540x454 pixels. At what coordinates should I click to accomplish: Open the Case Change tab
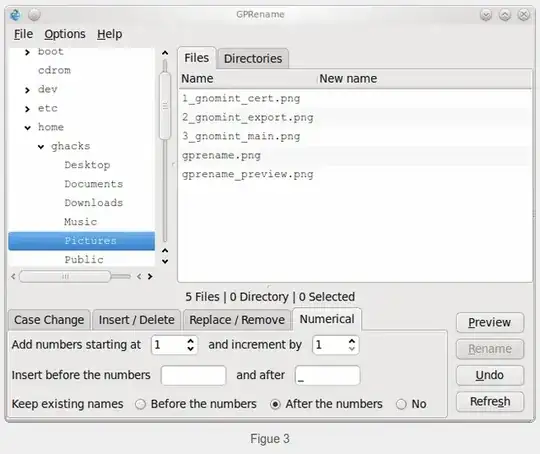point(49,320)
